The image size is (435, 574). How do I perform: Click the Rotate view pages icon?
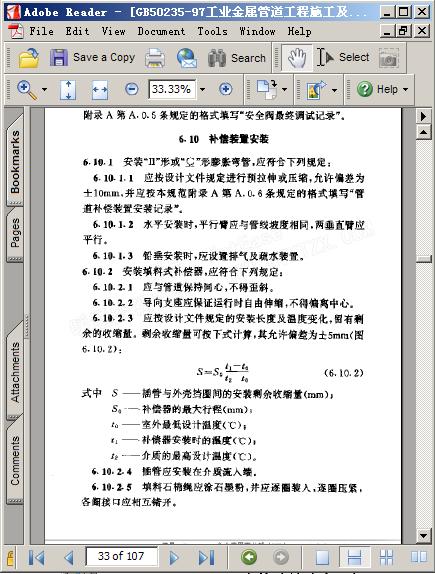pos(267,90)
